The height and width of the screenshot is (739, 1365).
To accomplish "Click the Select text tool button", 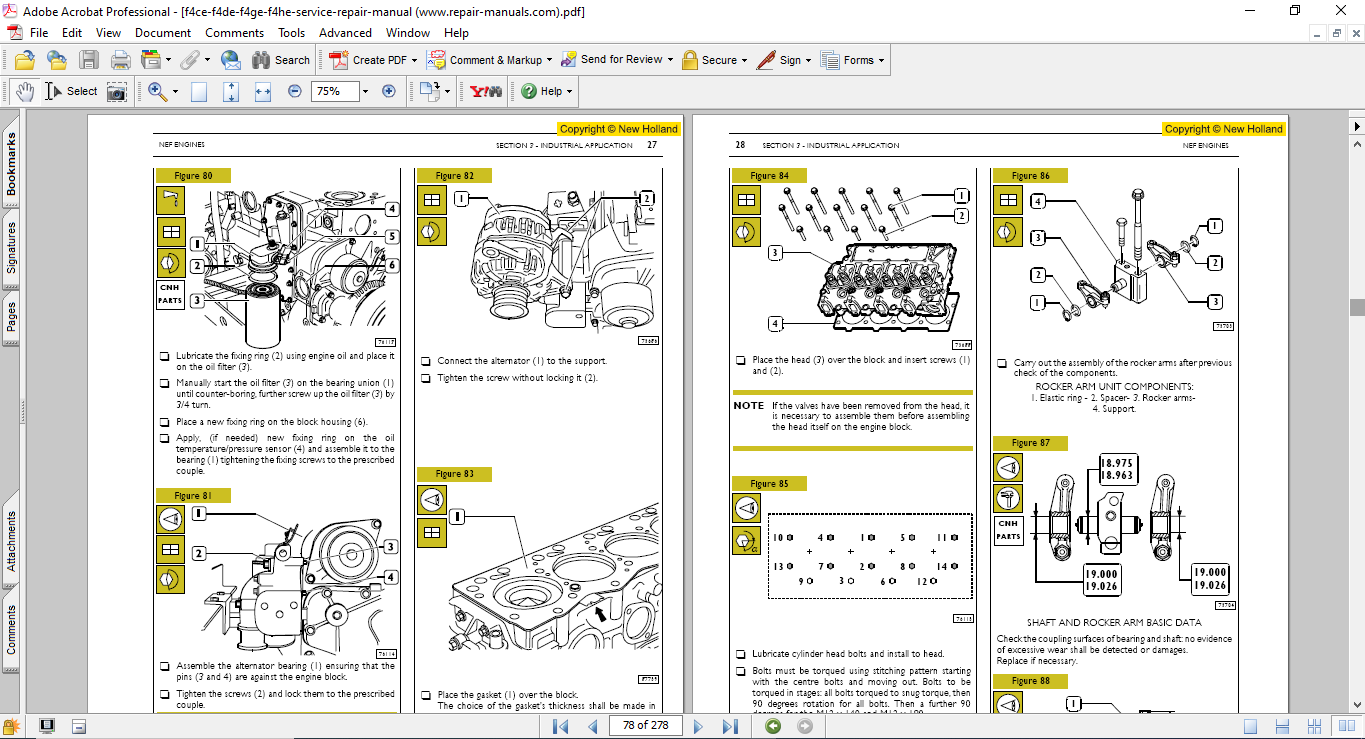I will pos(71,91).
